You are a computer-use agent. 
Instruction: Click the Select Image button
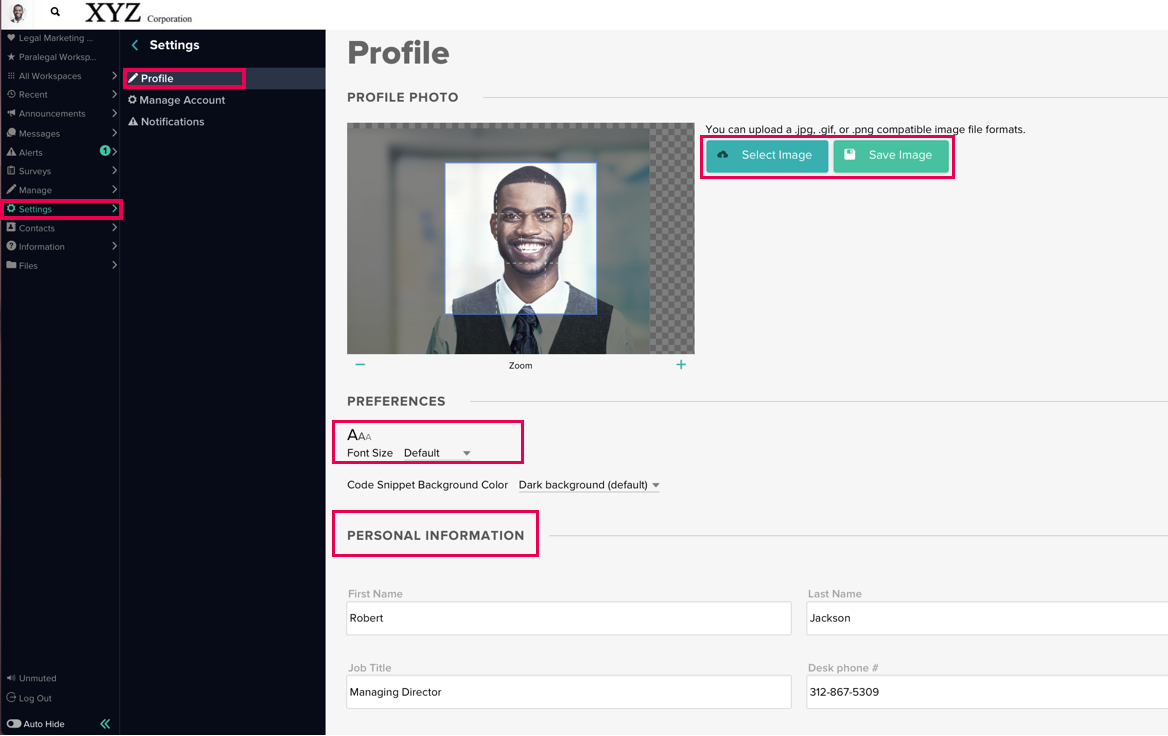point(766,156)
